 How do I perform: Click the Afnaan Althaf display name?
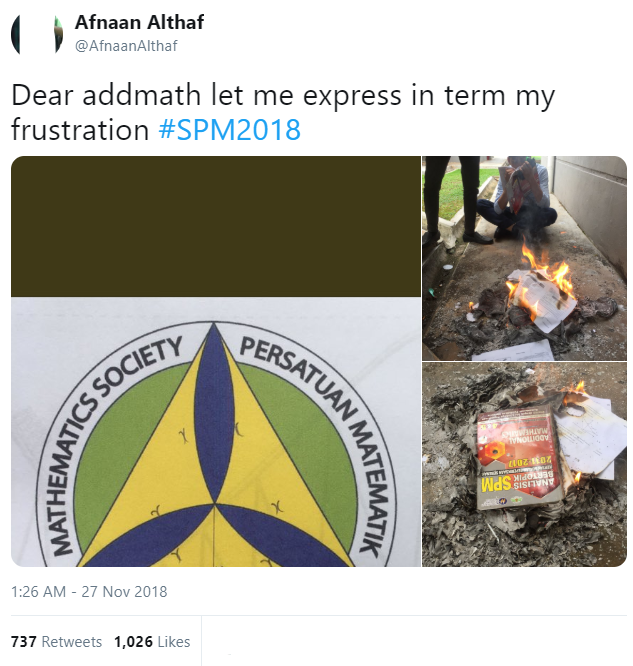[x=139, y=22]
